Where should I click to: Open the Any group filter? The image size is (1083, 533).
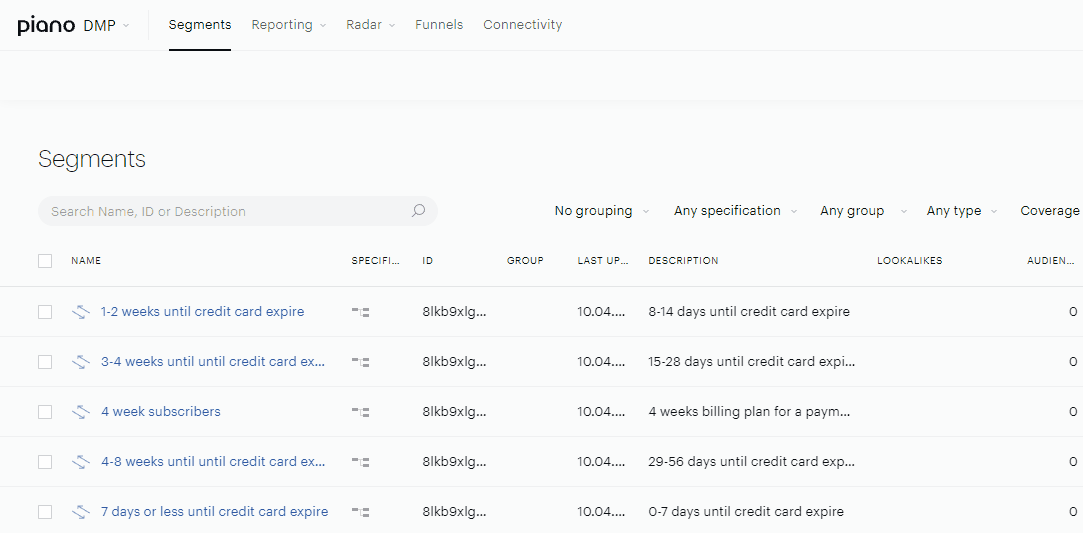tap(863, 211)
